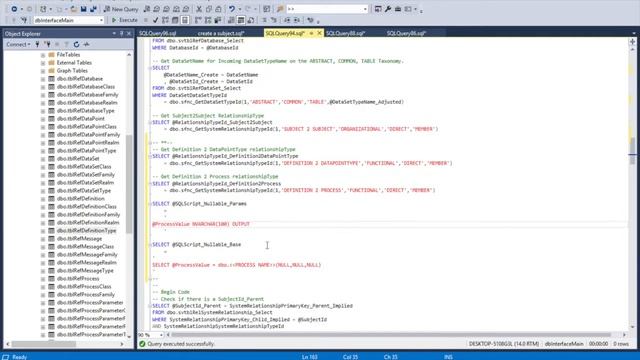Switch to SQLQuery86.sql tab
Image resolution: width=640 pixels, height=360 pixels.
coord(406,33)
